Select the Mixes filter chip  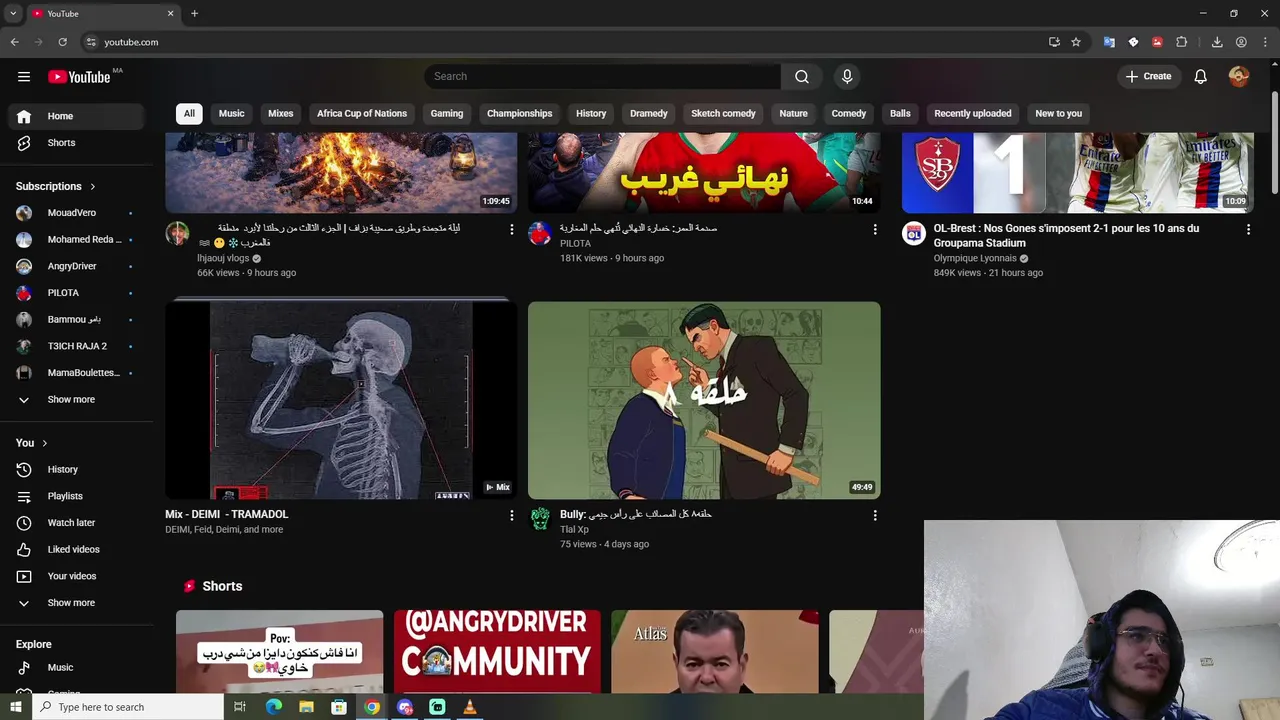pyautogui.click(x=281, y=114)
